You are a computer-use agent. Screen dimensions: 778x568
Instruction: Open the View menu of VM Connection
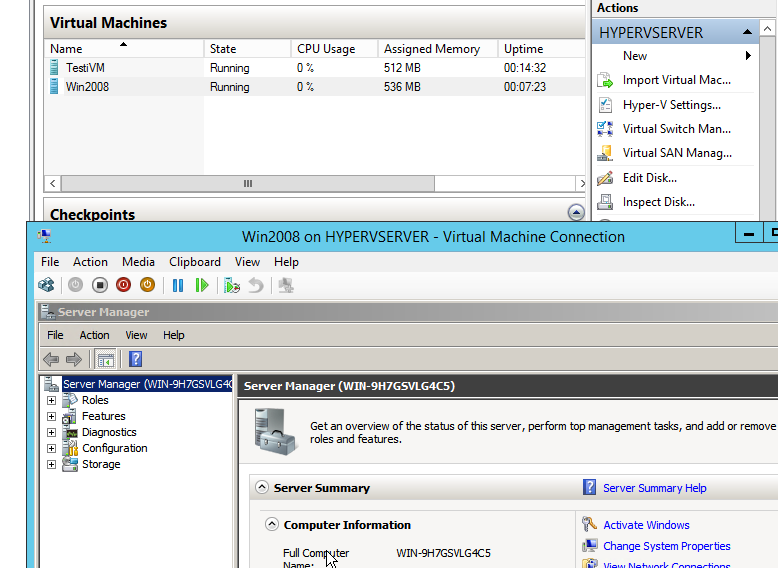(x=248, y=262)
